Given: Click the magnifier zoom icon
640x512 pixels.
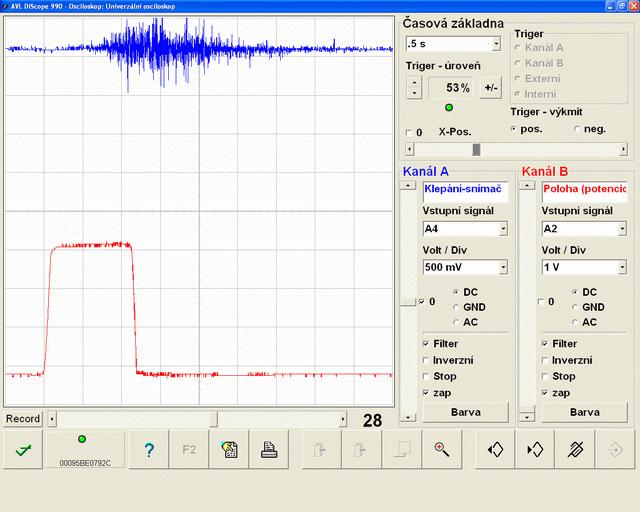Looking at the screenshot, I should 441,450.
